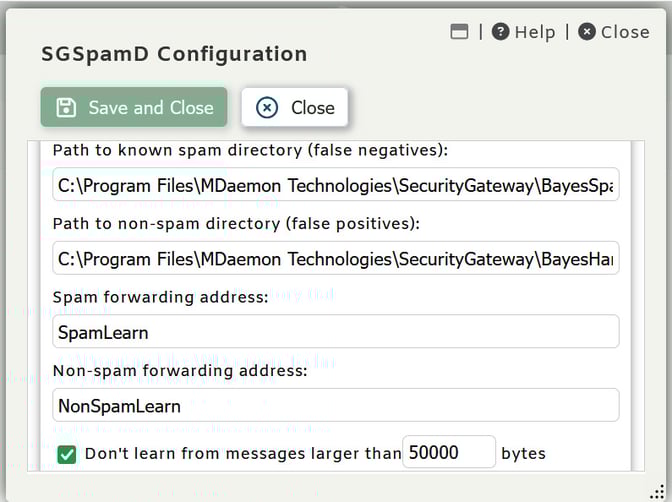Click the dialog maximize window icon

(x=459, y=32)
